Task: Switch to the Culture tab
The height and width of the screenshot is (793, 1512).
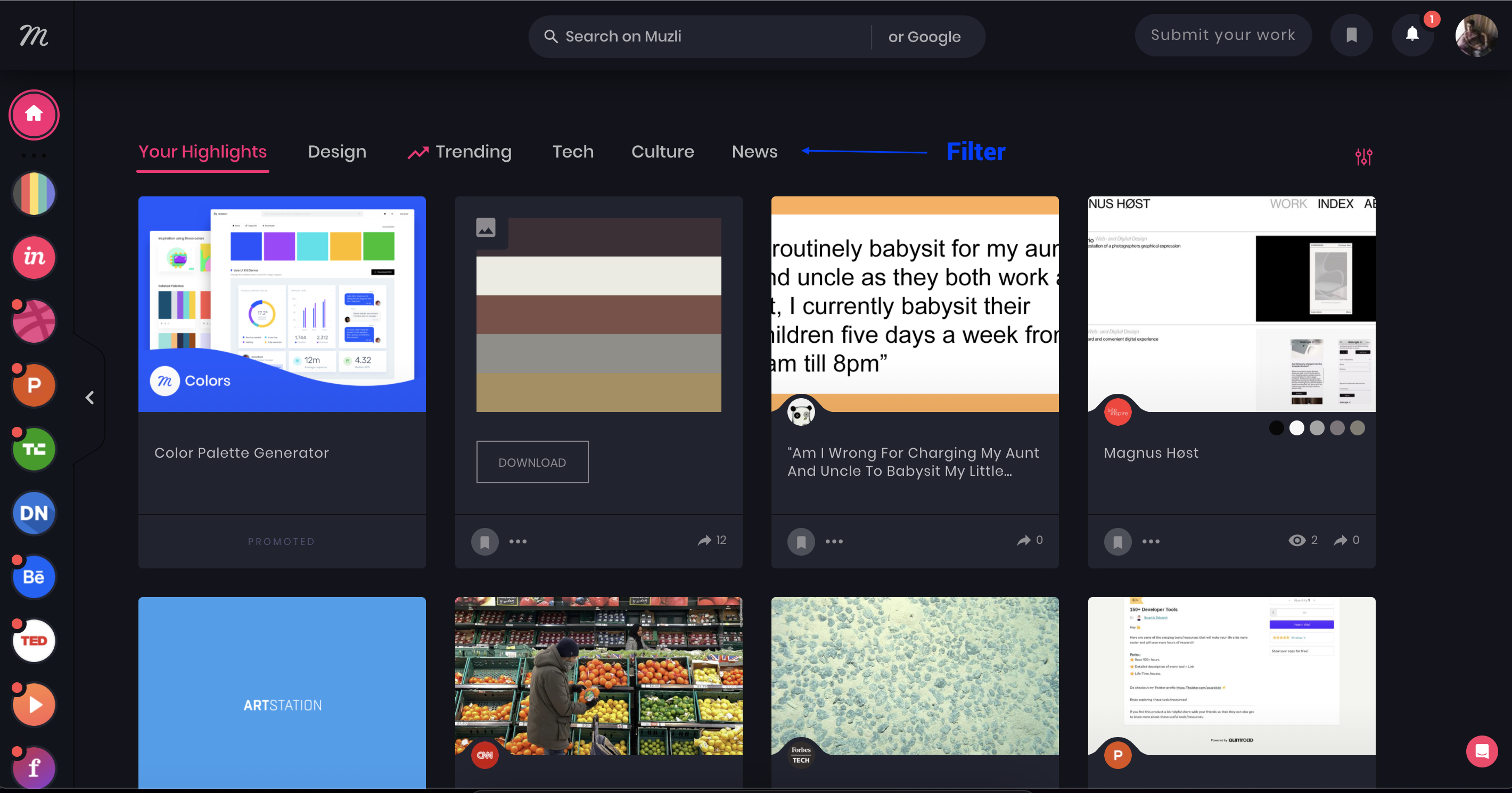Action: (662, 152)
